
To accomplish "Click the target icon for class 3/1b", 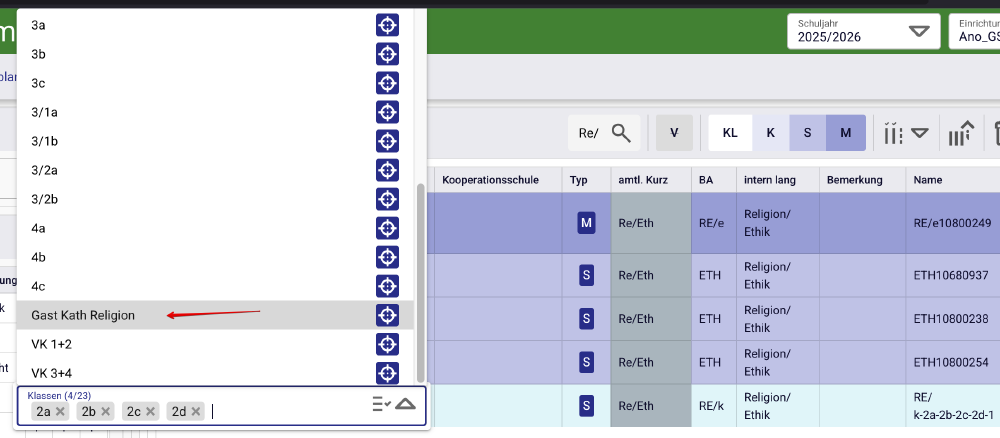I will (387, 141).
